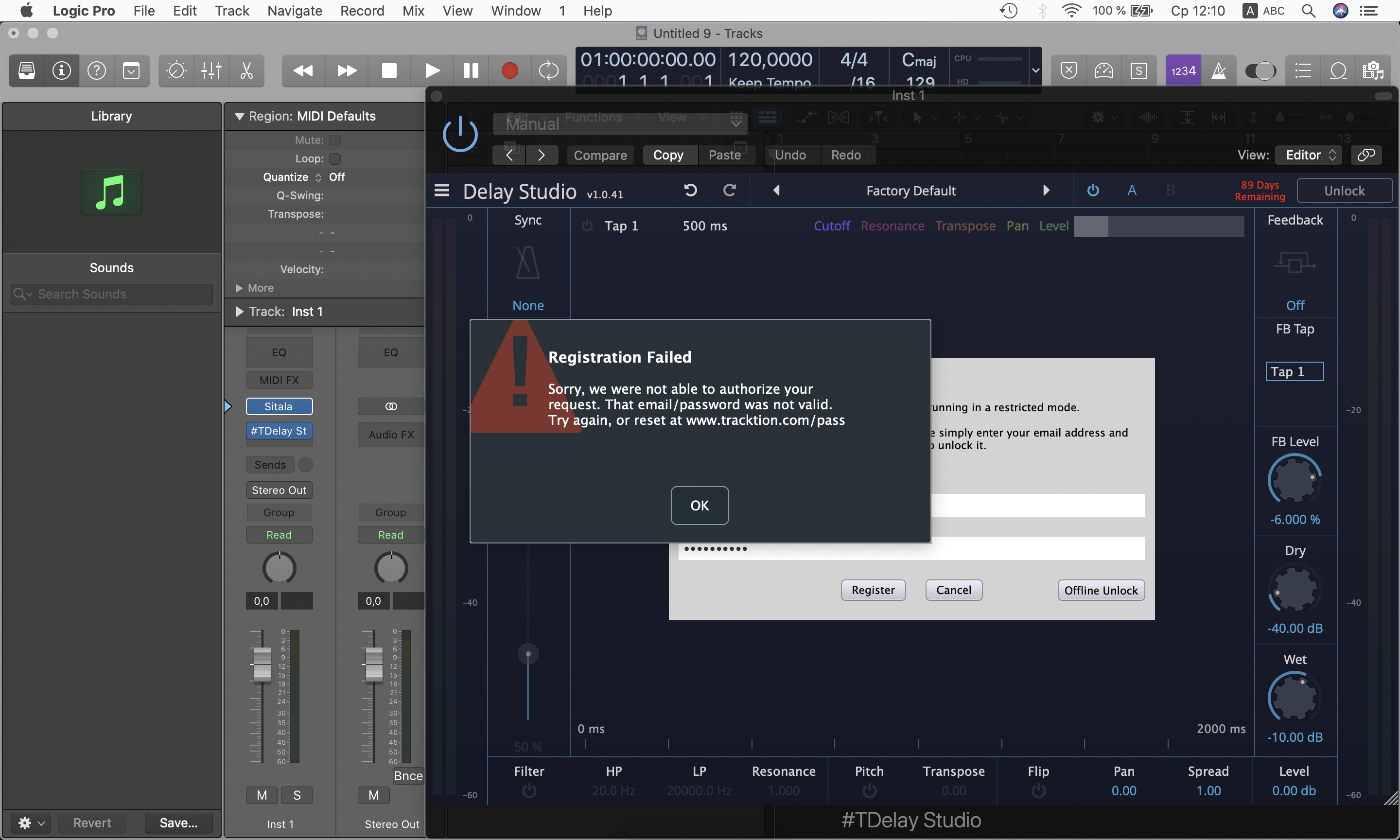Click the Record button in transport
Viewport: 1400px width, 840px height.
point(509,71)
